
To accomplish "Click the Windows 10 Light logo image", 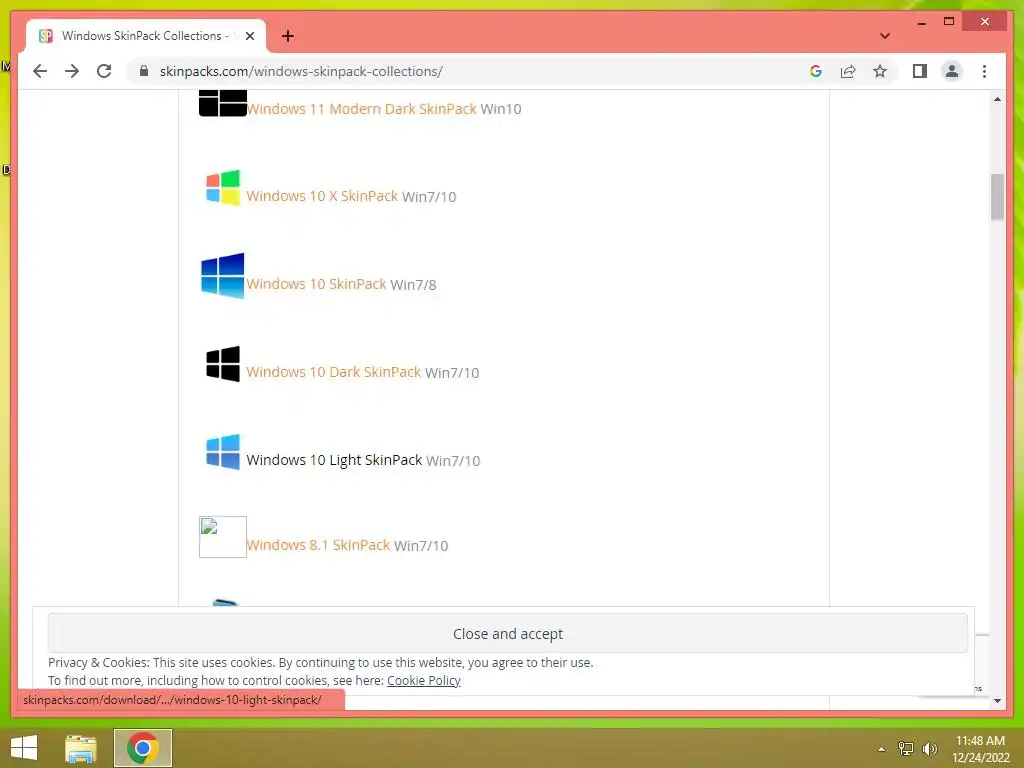I will pos(223,452).
